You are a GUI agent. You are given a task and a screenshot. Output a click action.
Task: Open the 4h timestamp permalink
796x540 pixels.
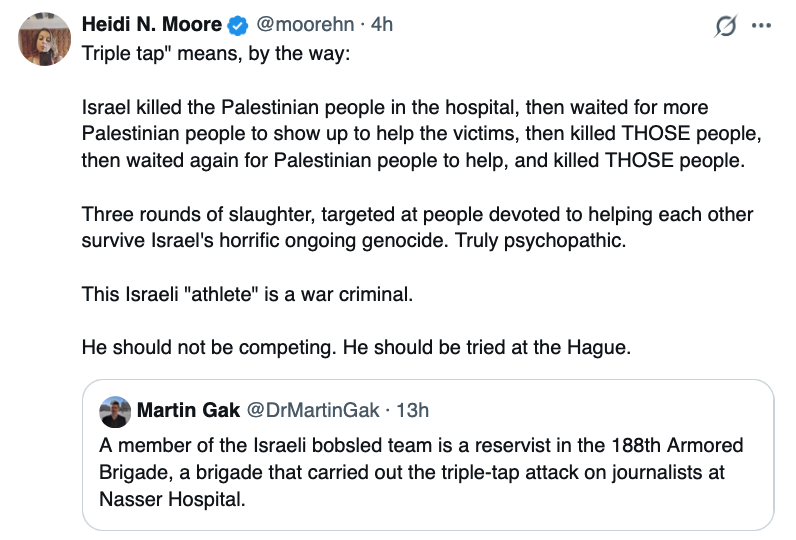(x=381, y=25)
